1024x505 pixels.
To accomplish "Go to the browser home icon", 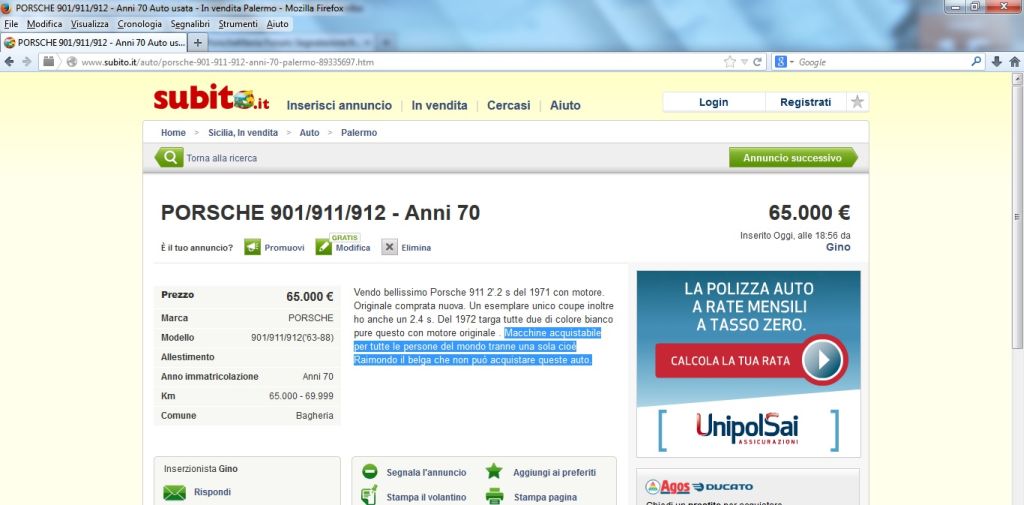I will point(1015,61).
